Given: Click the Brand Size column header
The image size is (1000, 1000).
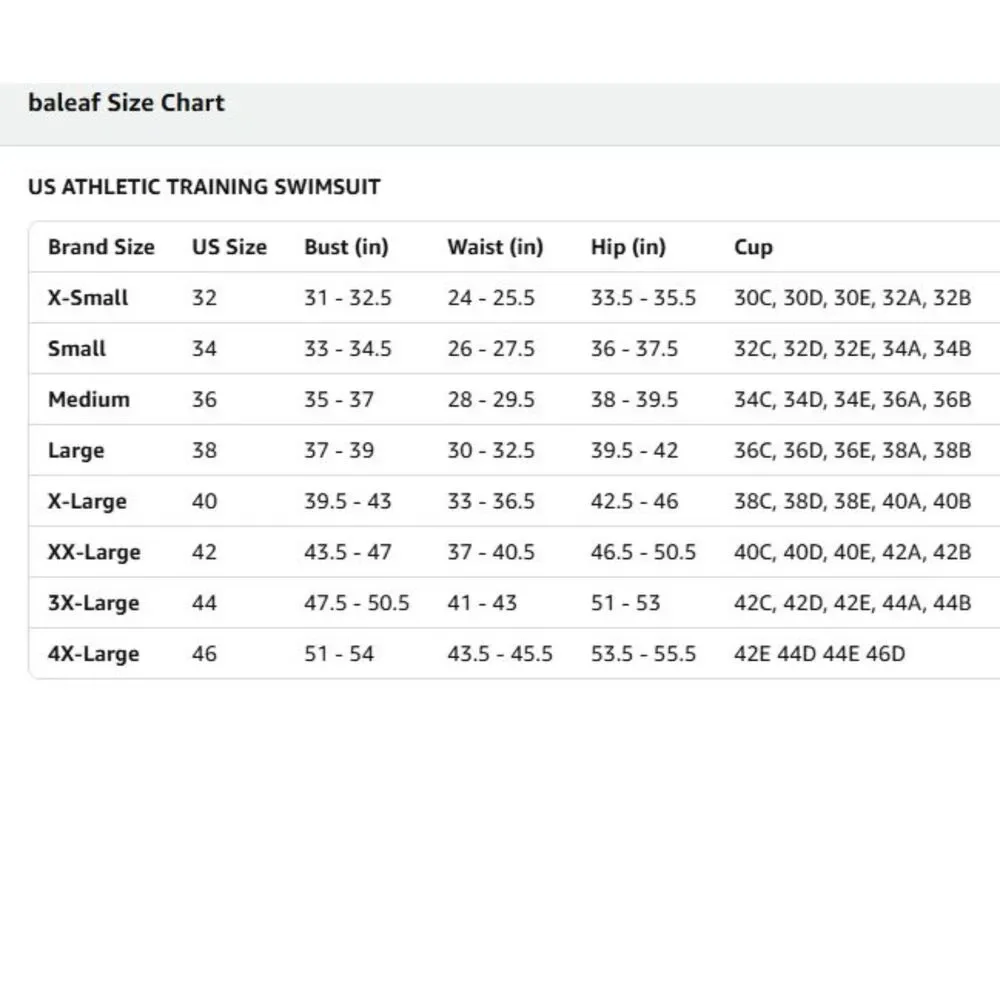Looking at the screenshot, I should (x=101, y=247).
